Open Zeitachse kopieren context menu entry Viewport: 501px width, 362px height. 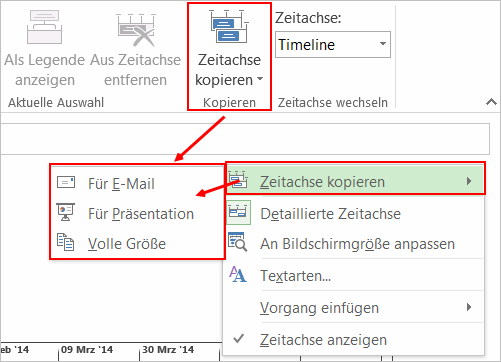point(355,182)
